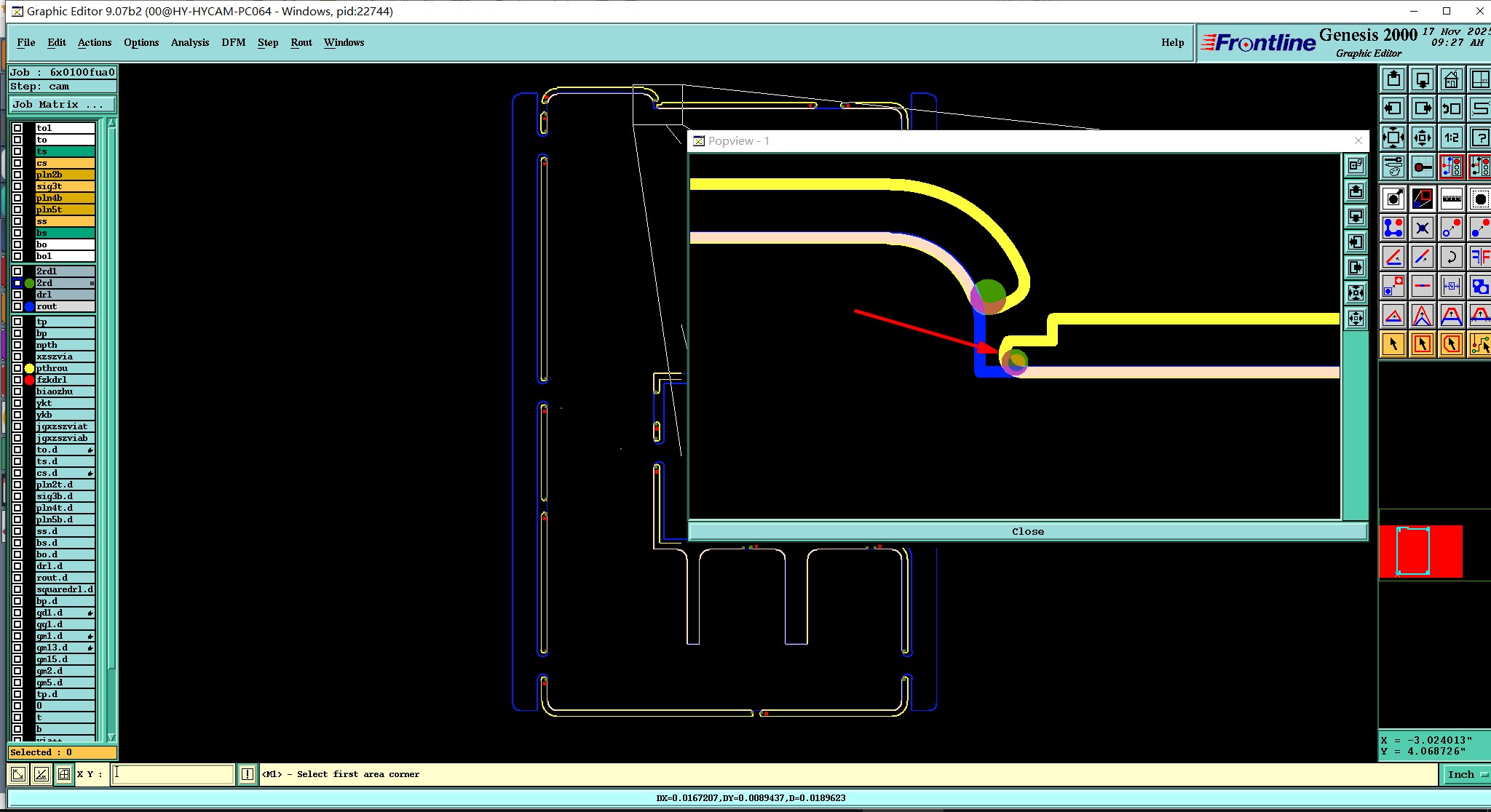Click the mirror feature tool icon
The width and height of the screenshot is (1491, 812).
click(x=1479, y=257)
